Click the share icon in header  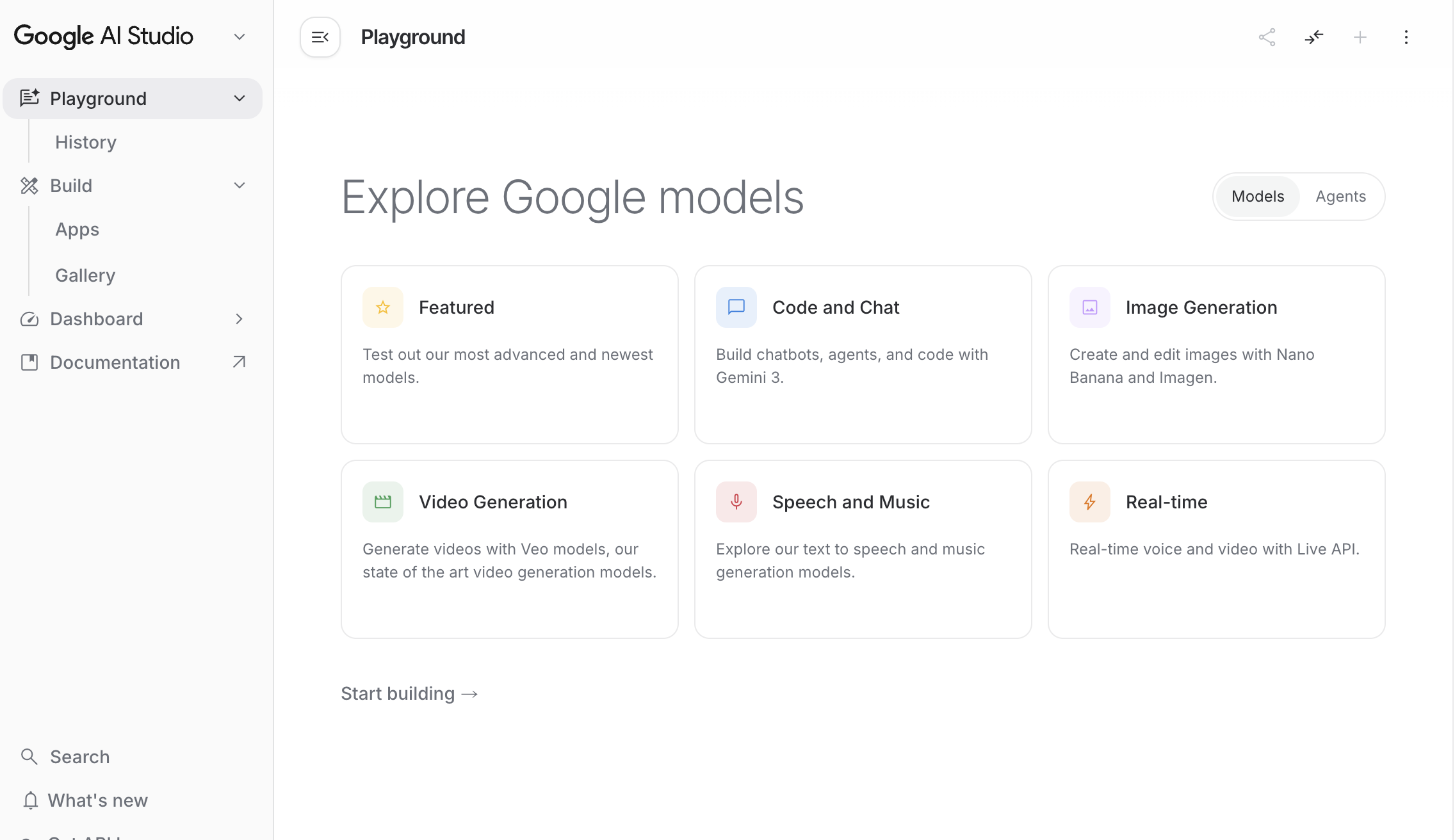click(x=1267, y=37)
